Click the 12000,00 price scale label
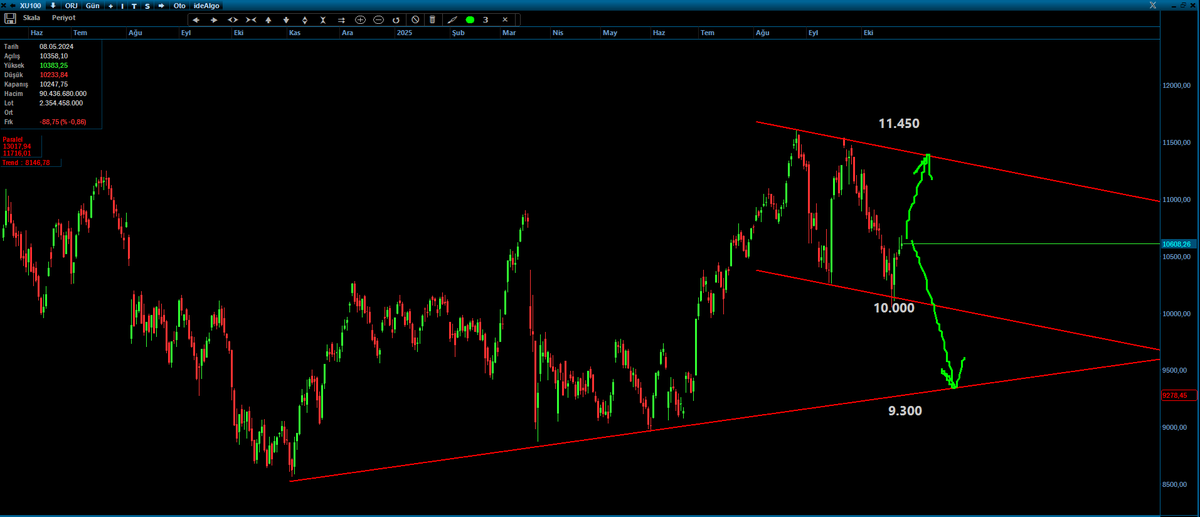Screen dimensions: 1200x517 tap(1177, 85)
